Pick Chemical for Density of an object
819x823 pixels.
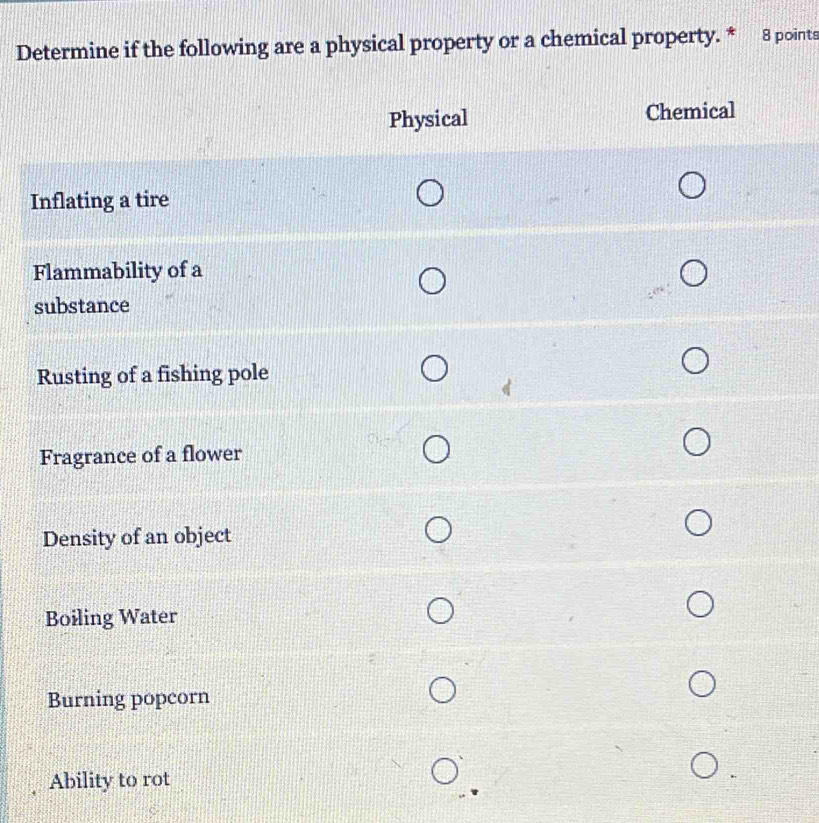click(699, 524)
